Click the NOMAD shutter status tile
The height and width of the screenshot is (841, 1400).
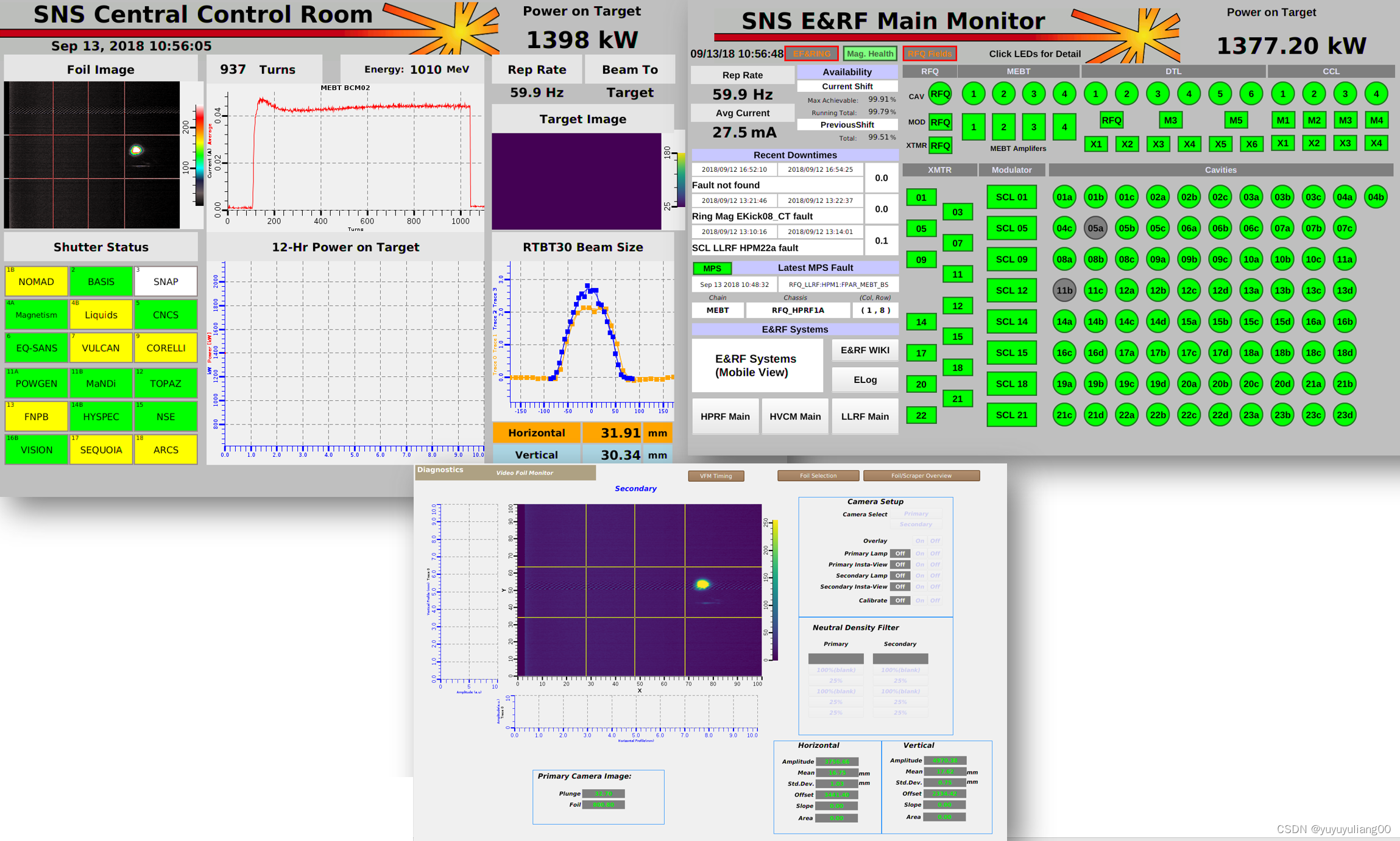(x=36, y=281)
